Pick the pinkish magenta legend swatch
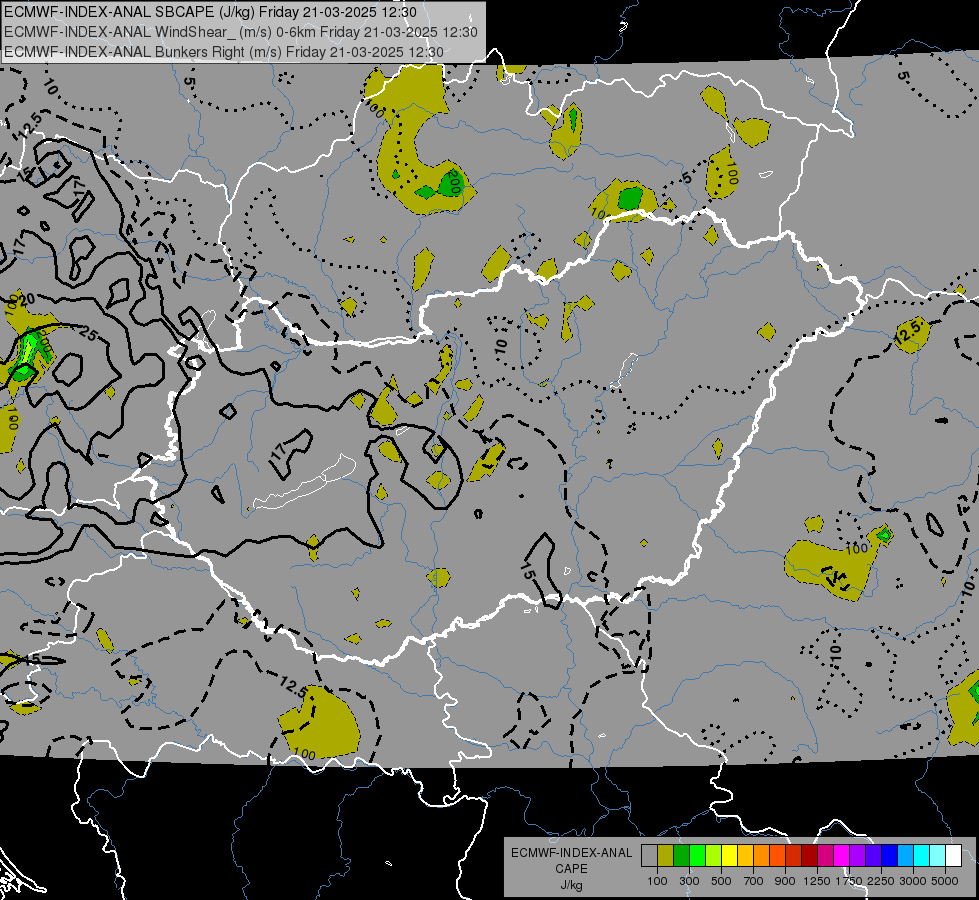 826,856
